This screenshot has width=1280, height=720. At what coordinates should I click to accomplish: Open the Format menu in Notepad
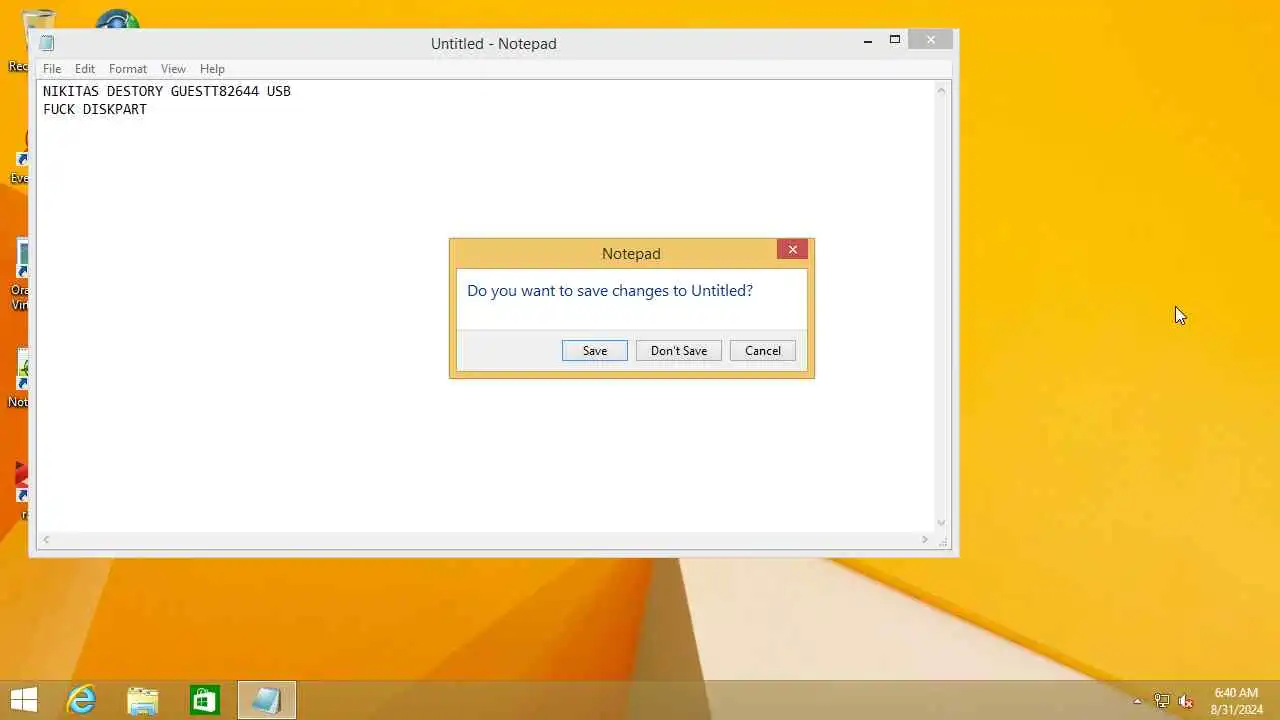(x=128, y=69)
